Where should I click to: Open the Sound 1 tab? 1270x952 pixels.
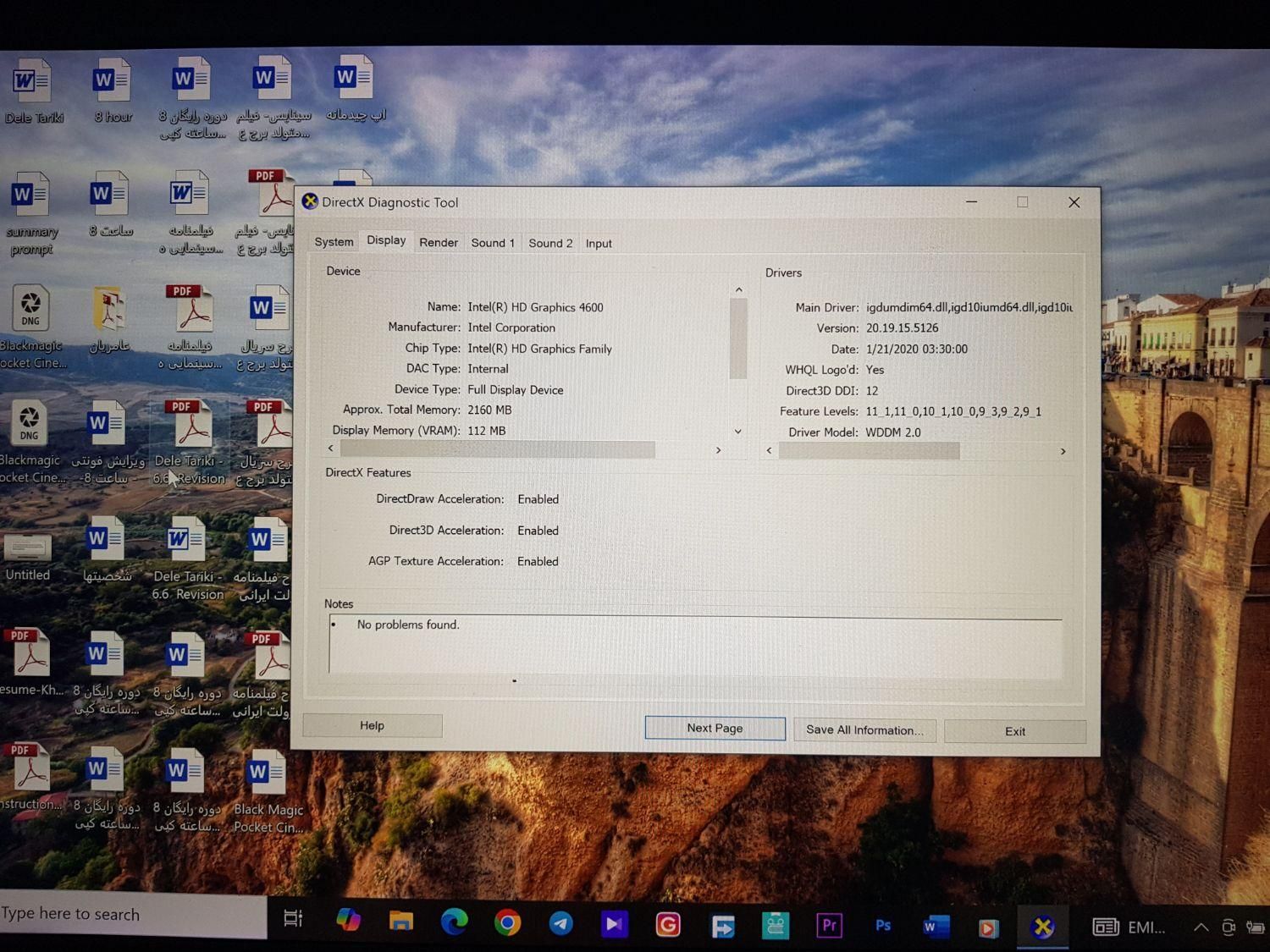493,243
